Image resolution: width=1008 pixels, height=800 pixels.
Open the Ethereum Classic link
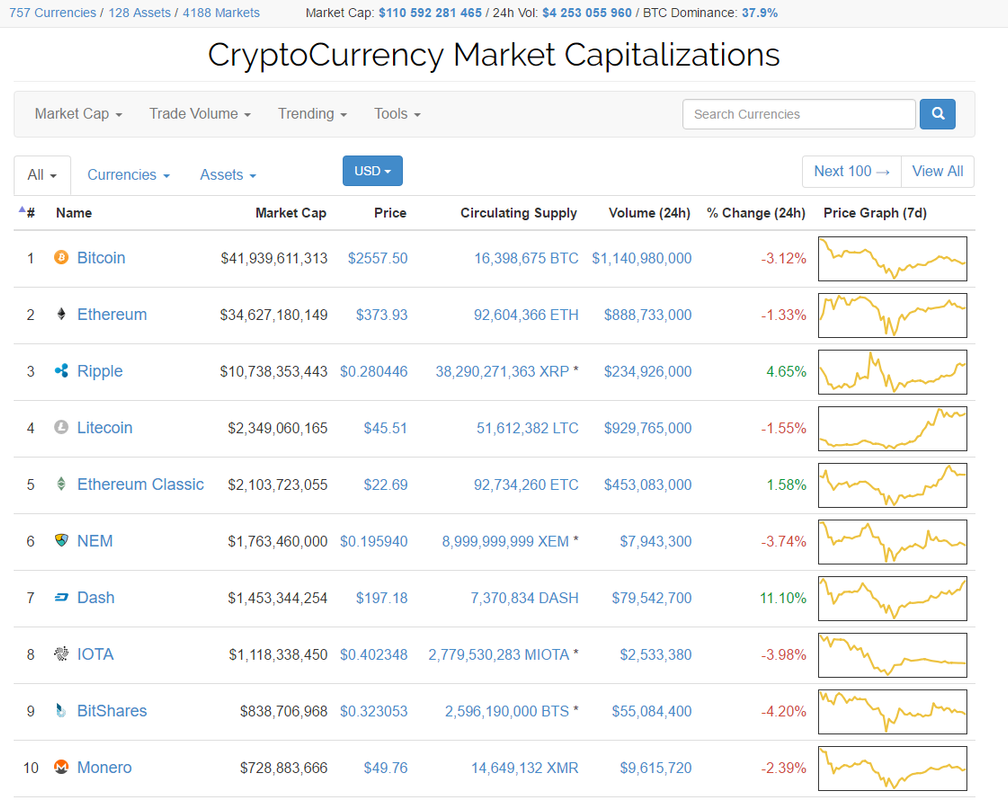pos(140,484)
